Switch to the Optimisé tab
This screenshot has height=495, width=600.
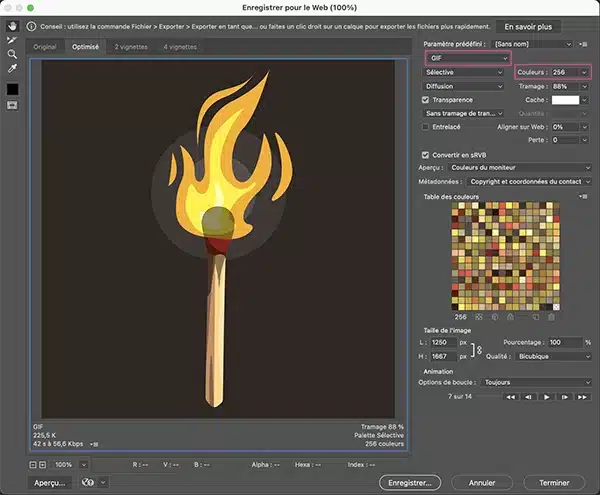pos(85,47)
